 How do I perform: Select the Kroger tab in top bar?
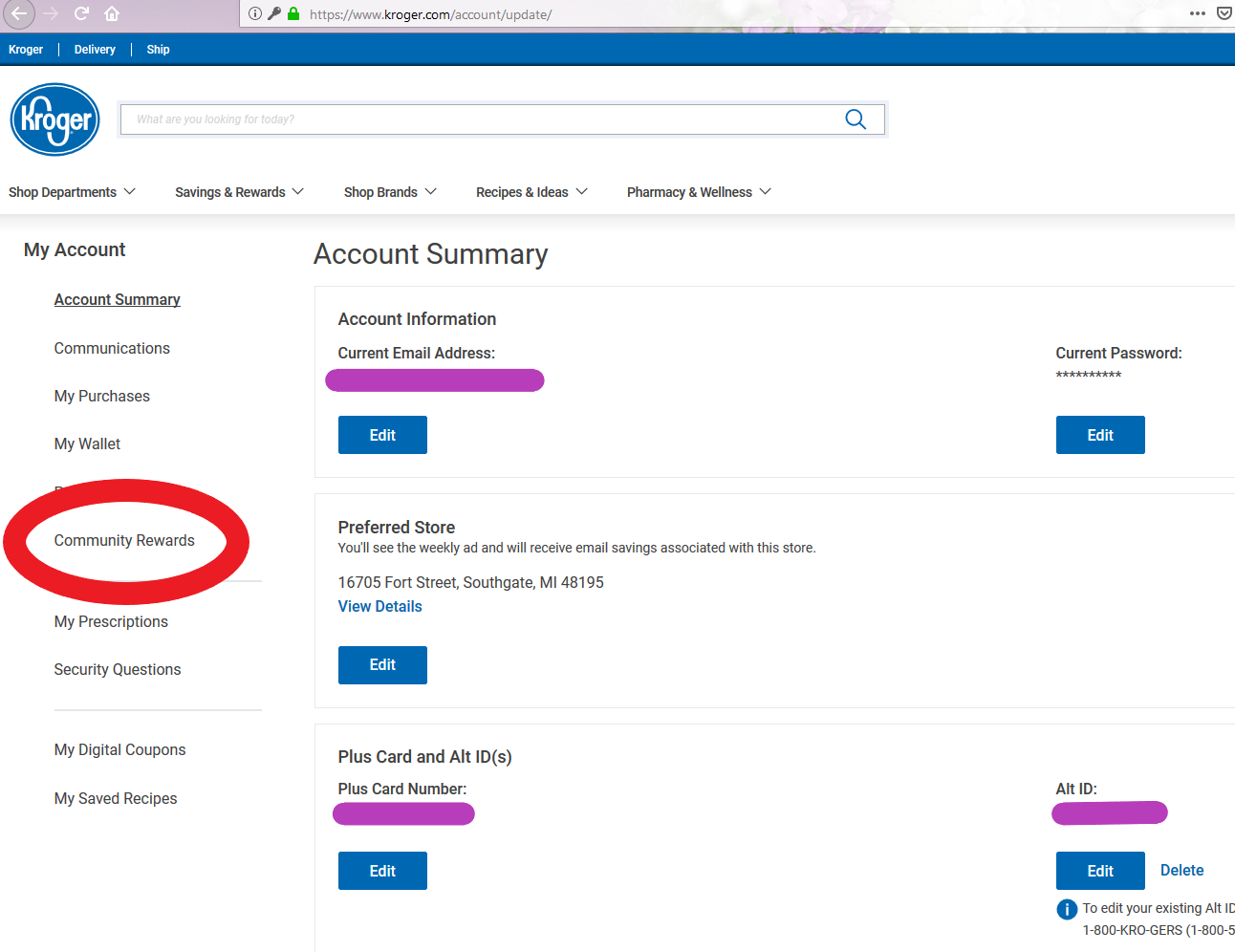26,50
